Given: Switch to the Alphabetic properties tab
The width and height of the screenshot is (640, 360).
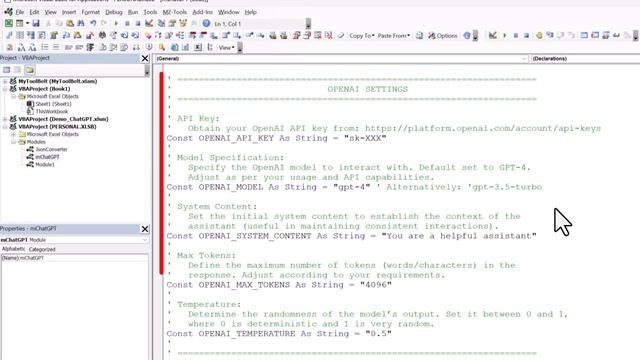Looking at the screenshot, I should point(13,249).
